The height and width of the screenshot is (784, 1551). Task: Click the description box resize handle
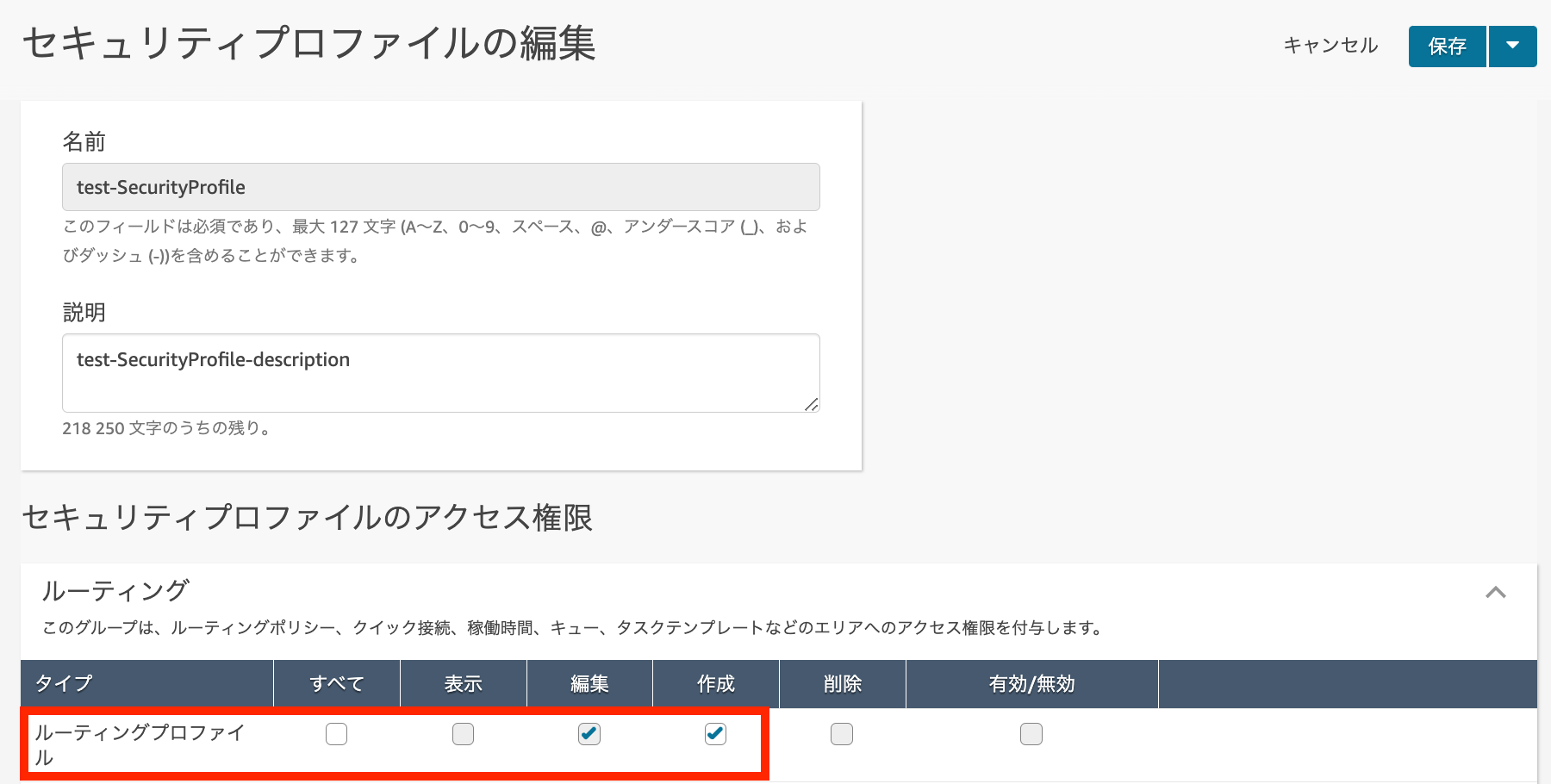(813, 406)
